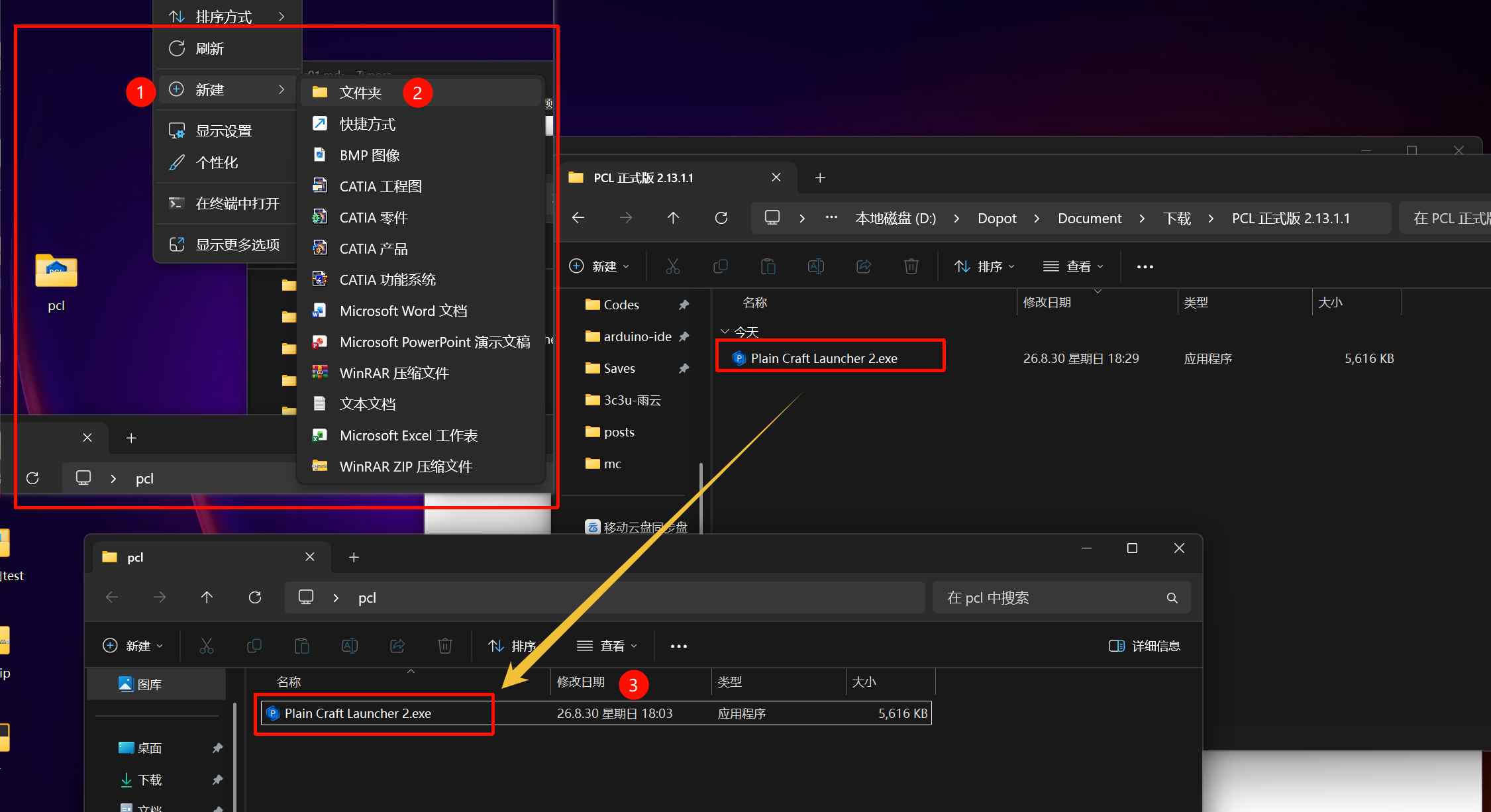Go up one level in PCL 正式版 window
The image size is (1491, 812).
[673, 218]
